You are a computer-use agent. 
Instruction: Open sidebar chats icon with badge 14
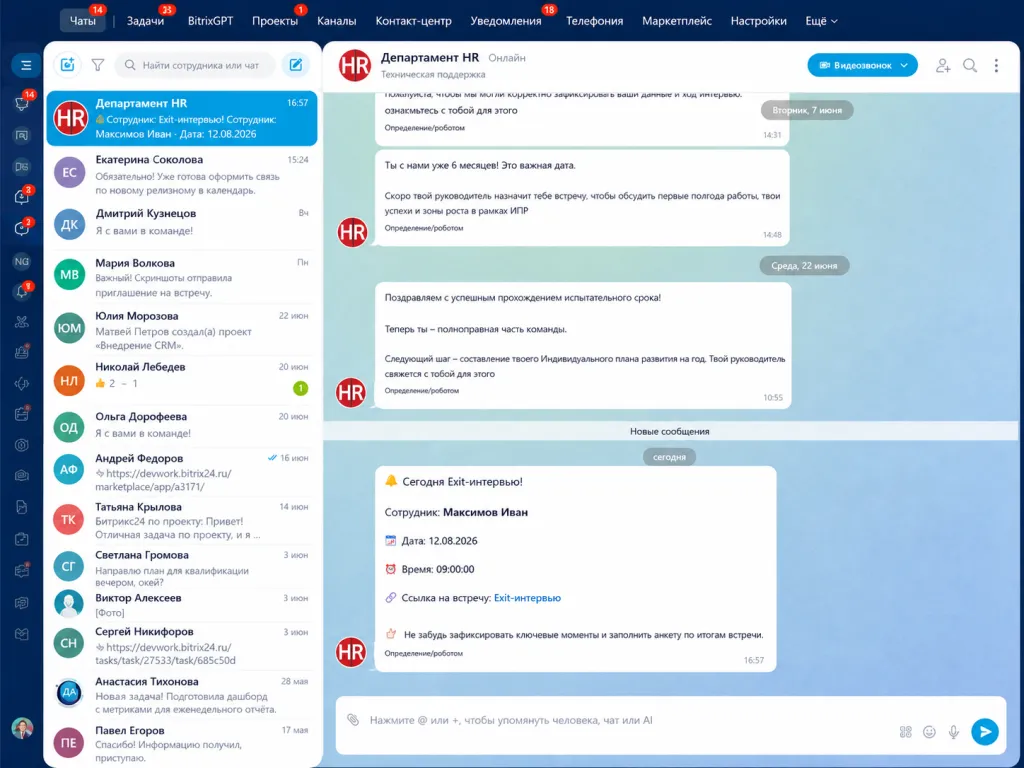tap(22, 103)
